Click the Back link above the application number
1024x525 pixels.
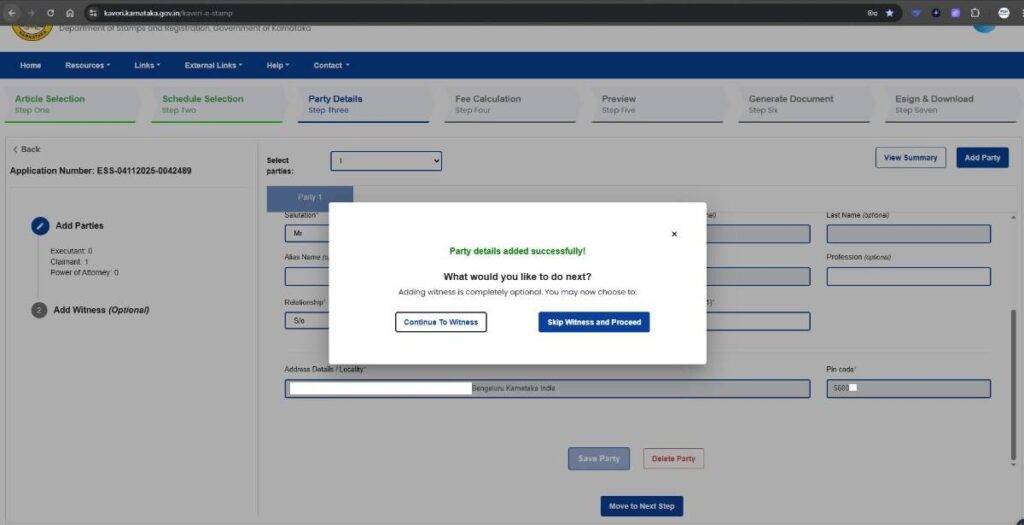click(x=27, y=149)
